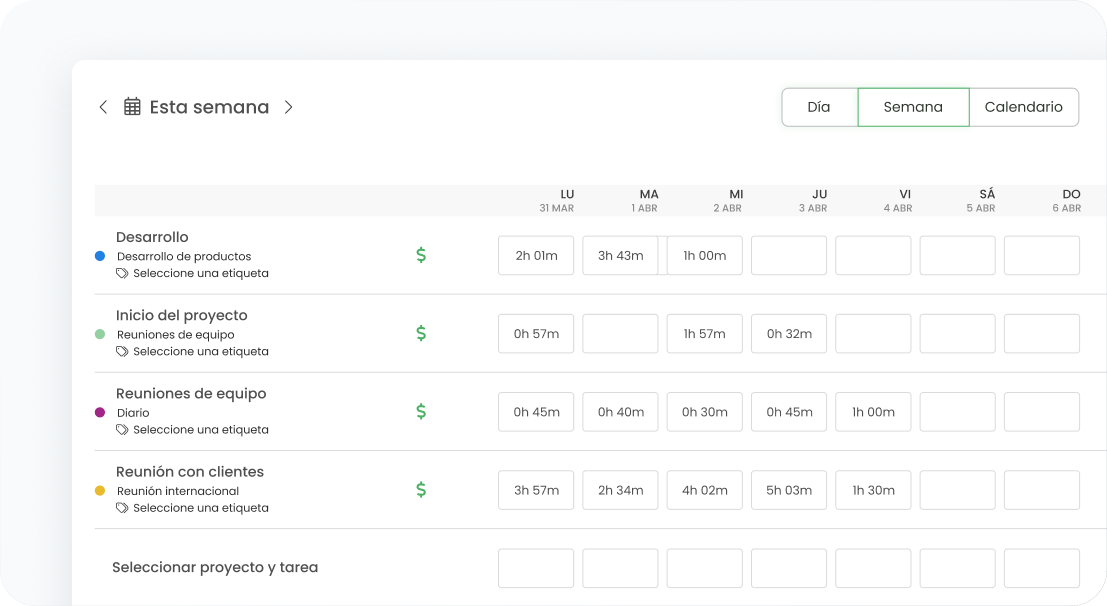
Task: Edit the 5h 03m Thursday entry
Action: pyautogui.click(x=789, y=490)
